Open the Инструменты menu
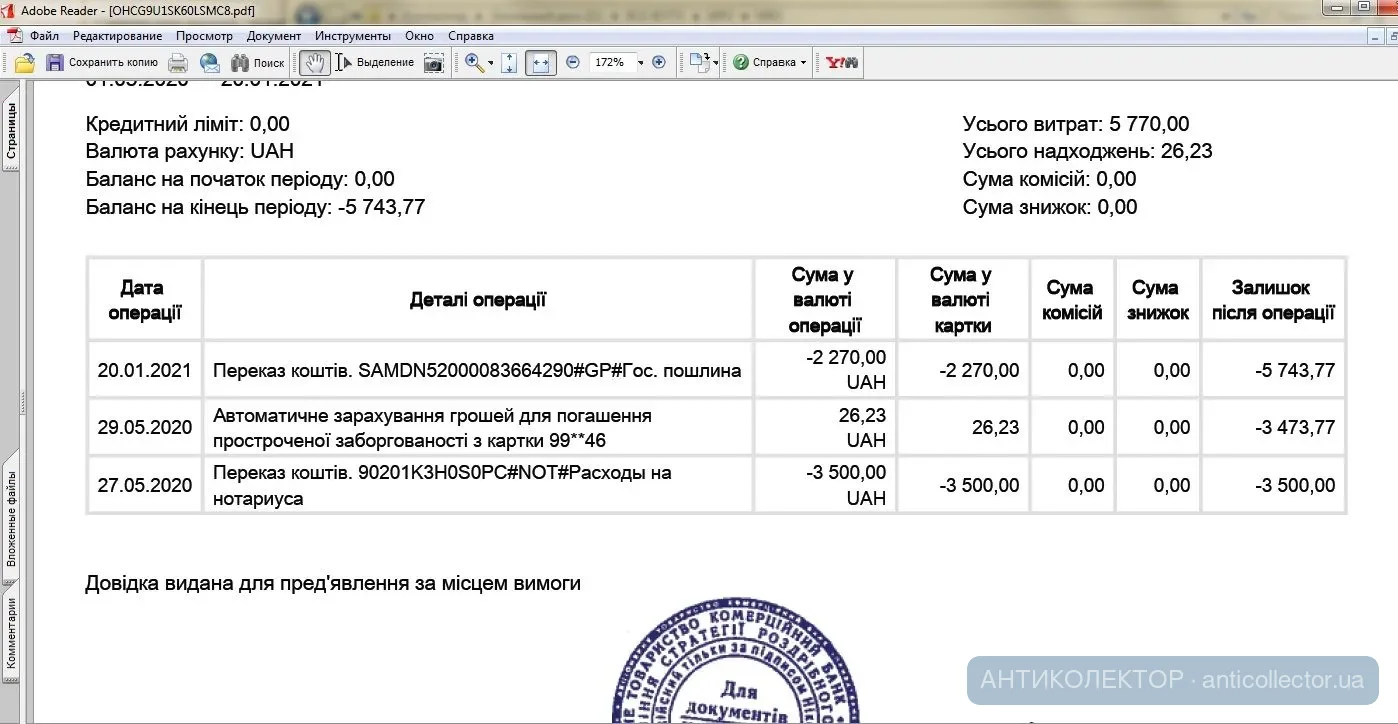 [x=353, y=36]
